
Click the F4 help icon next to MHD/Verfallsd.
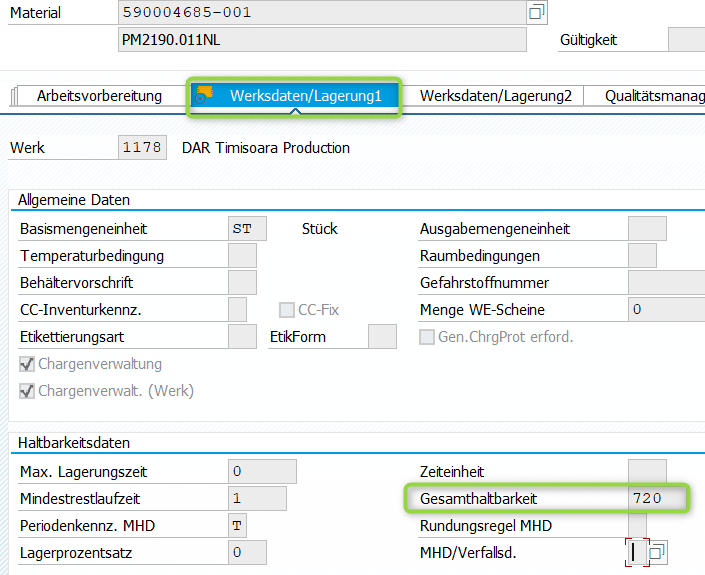(657, 552)
